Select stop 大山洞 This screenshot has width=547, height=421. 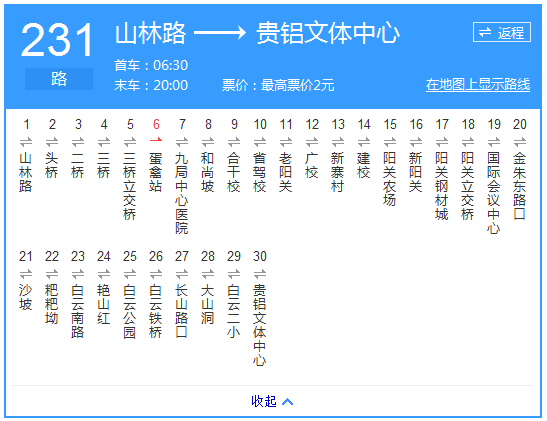[208, 305]
